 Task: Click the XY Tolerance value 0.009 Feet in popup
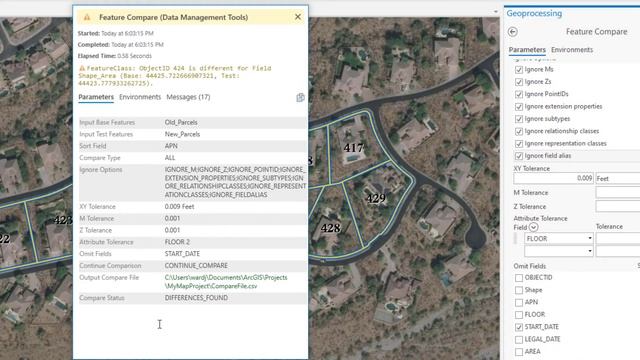click(x=179, y=207)
